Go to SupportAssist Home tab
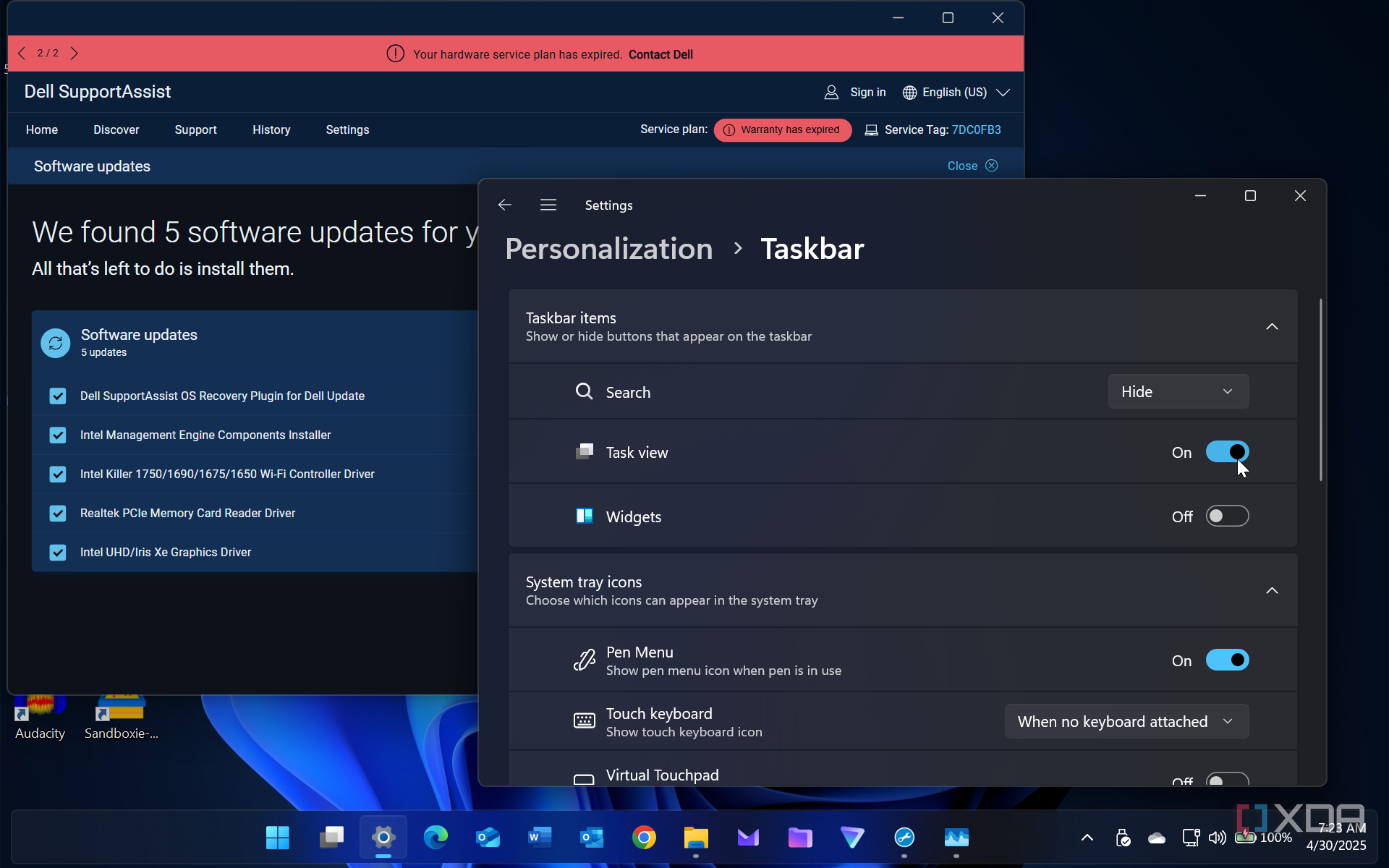 (42, 130)
